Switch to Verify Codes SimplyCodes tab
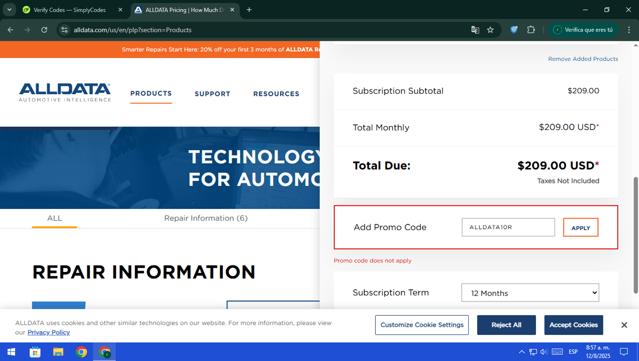The image size is (639, 361). click(69, 10)
